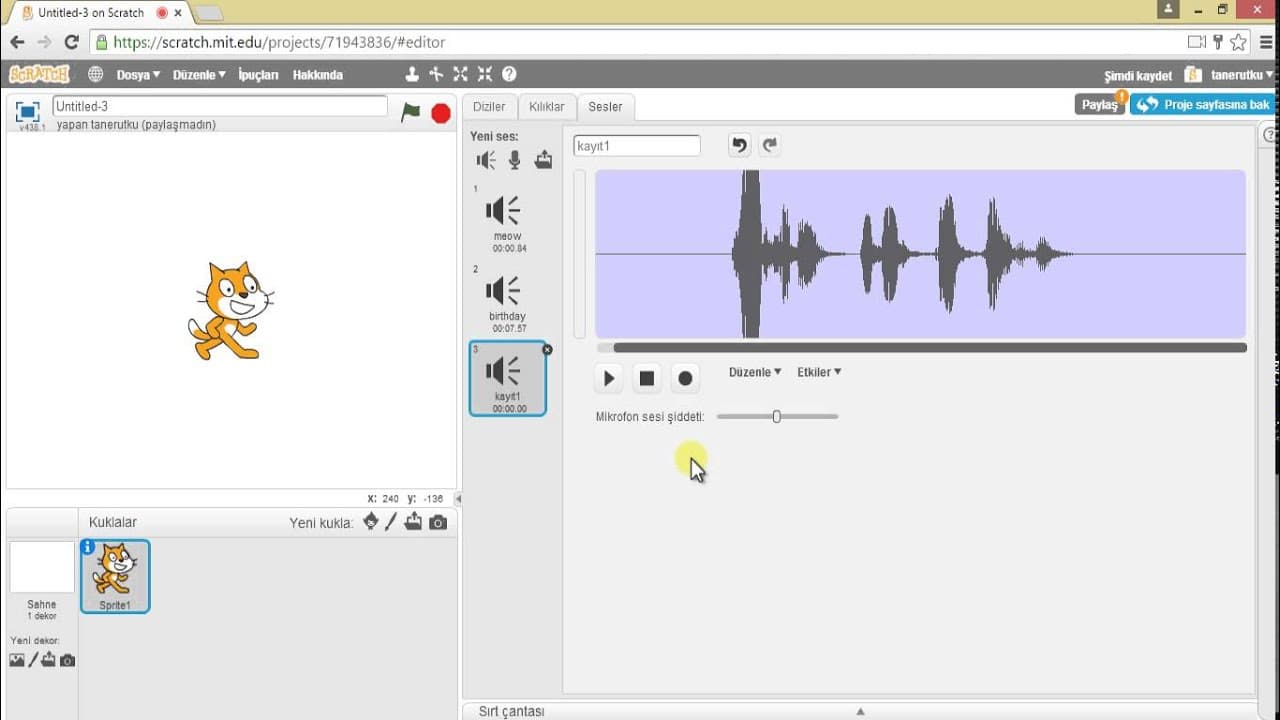1280x720 pixels.
Task: Open the Hakkında menu item
Action: click(x=317, y=75)
